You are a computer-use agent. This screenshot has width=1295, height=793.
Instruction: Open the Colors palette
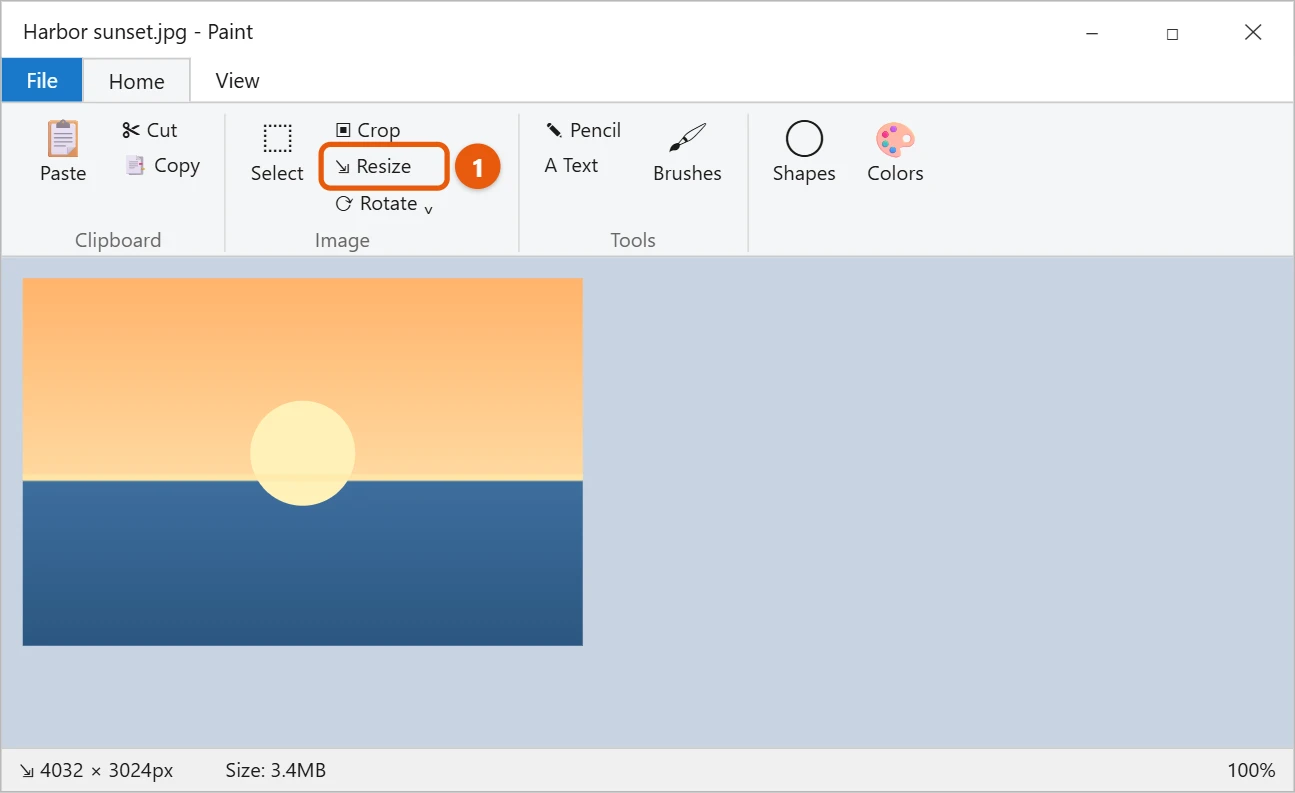pos(895,153)
